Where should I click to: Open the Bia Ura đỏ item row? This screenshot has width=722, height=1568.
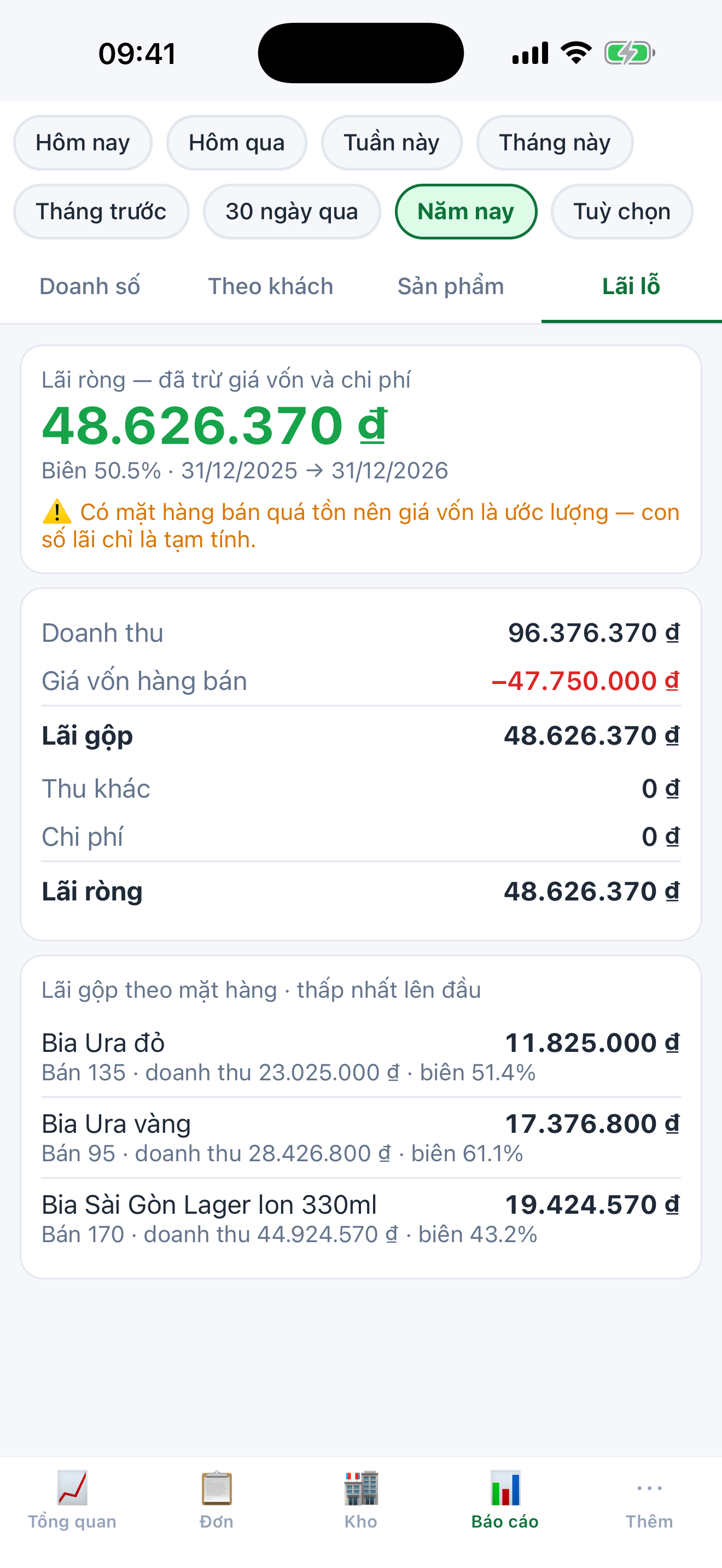(x=361, y=1057)
